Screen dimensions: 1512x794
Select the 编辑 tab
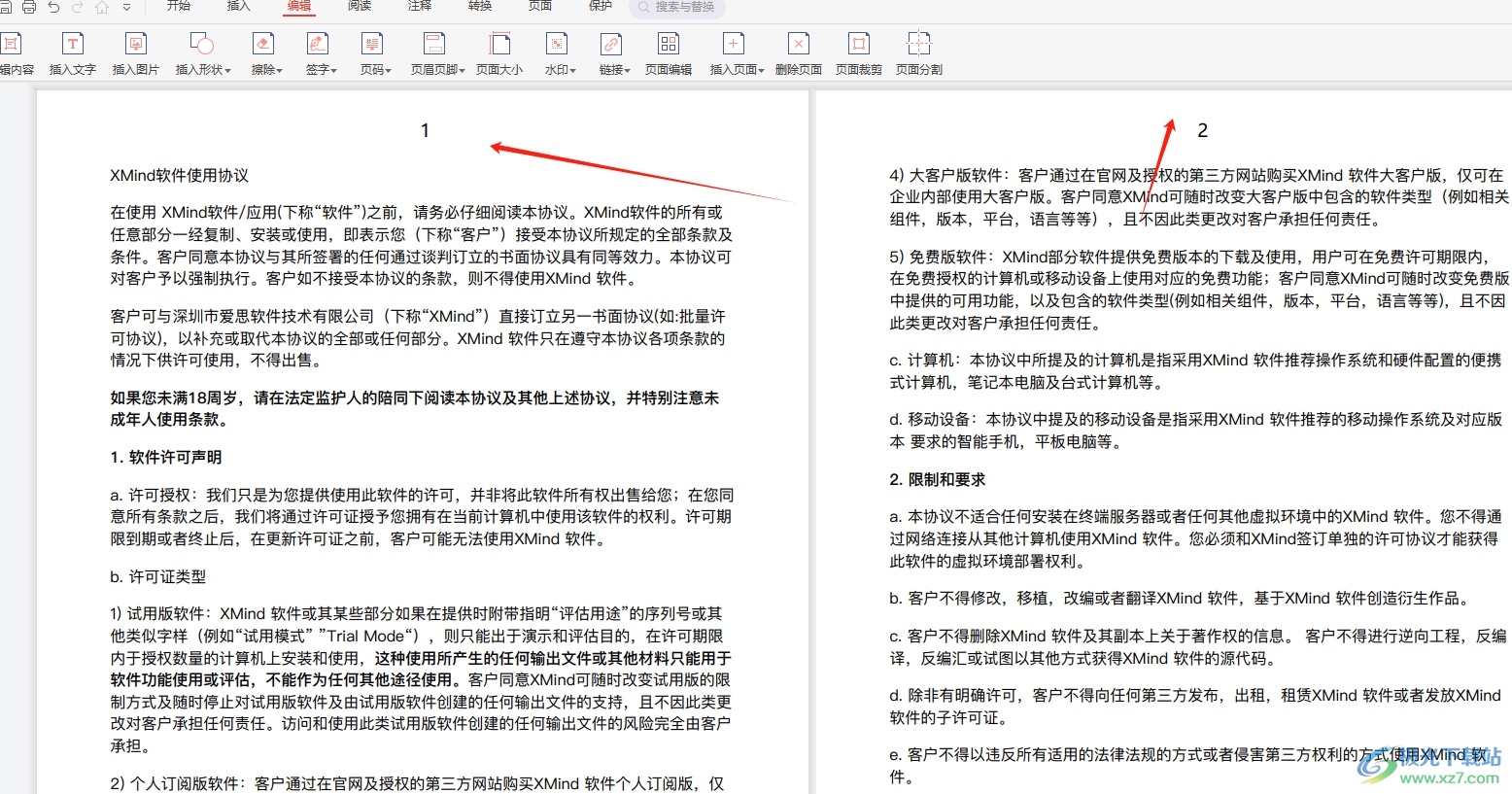pos(299,6)
